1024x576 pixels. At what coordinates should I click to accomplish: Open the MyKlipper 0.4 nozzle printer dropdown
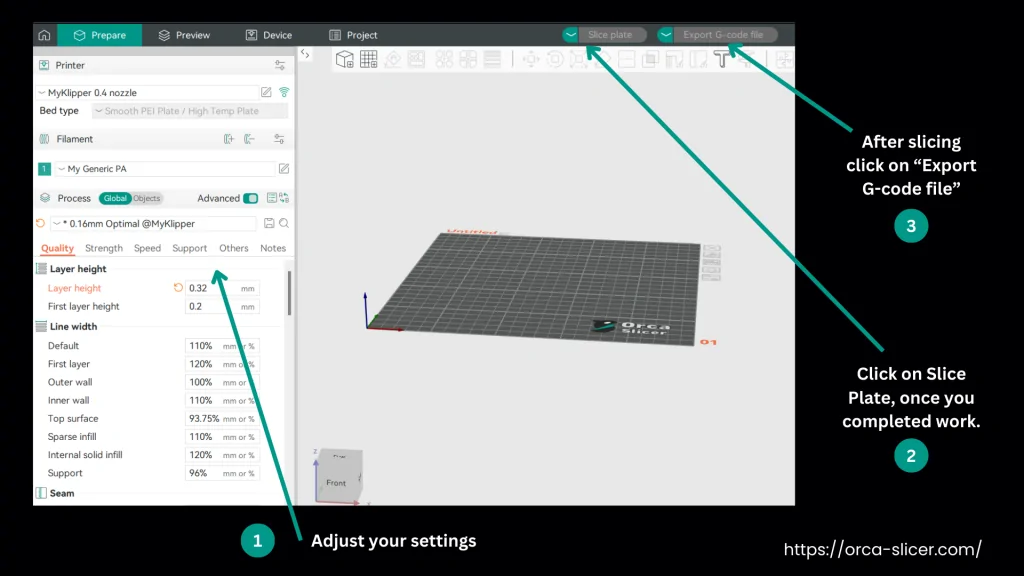147,93
